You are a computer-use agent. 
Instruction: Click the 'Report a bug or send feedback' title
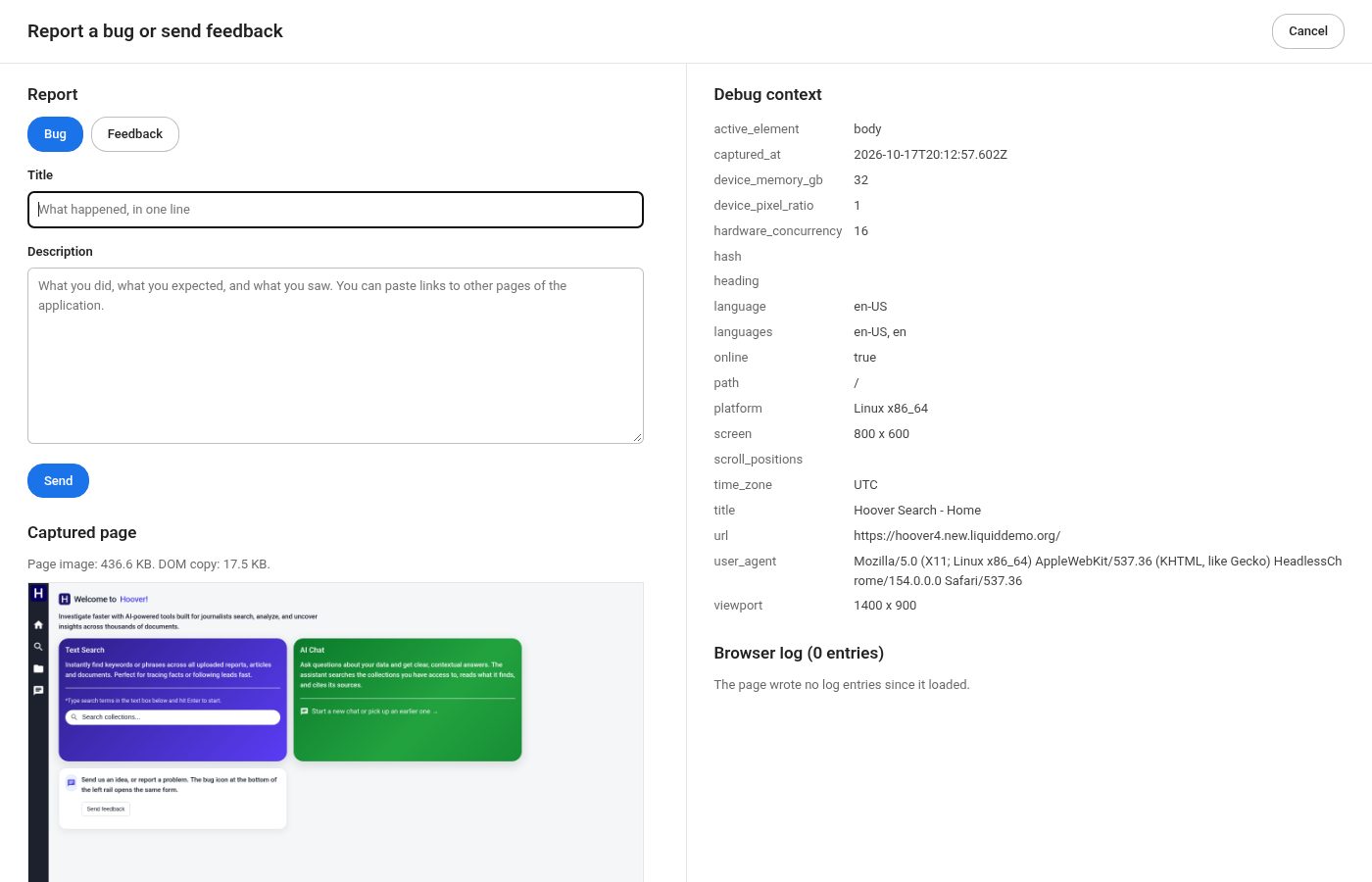155,31
